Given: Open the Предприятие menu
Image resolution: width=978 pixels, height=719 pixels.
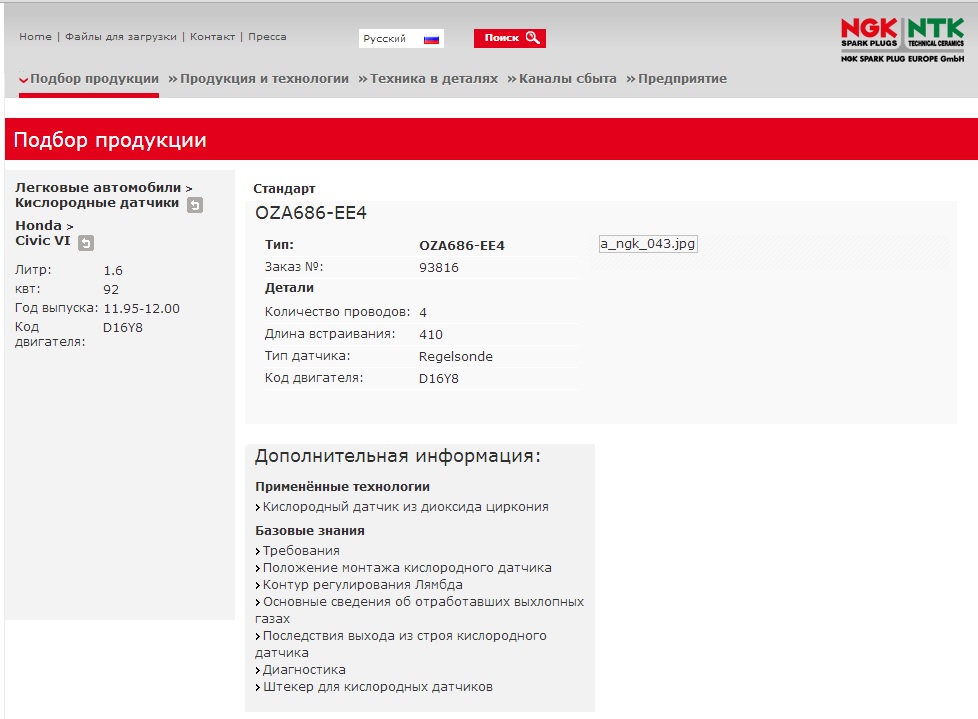Looking at the screenshot, I should pos(676,79).
